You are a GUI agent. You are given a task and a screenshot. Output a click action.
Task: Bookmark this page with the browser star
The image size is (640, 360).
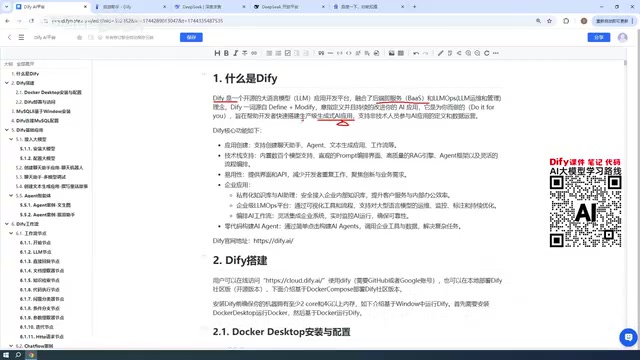click(549, 21)
